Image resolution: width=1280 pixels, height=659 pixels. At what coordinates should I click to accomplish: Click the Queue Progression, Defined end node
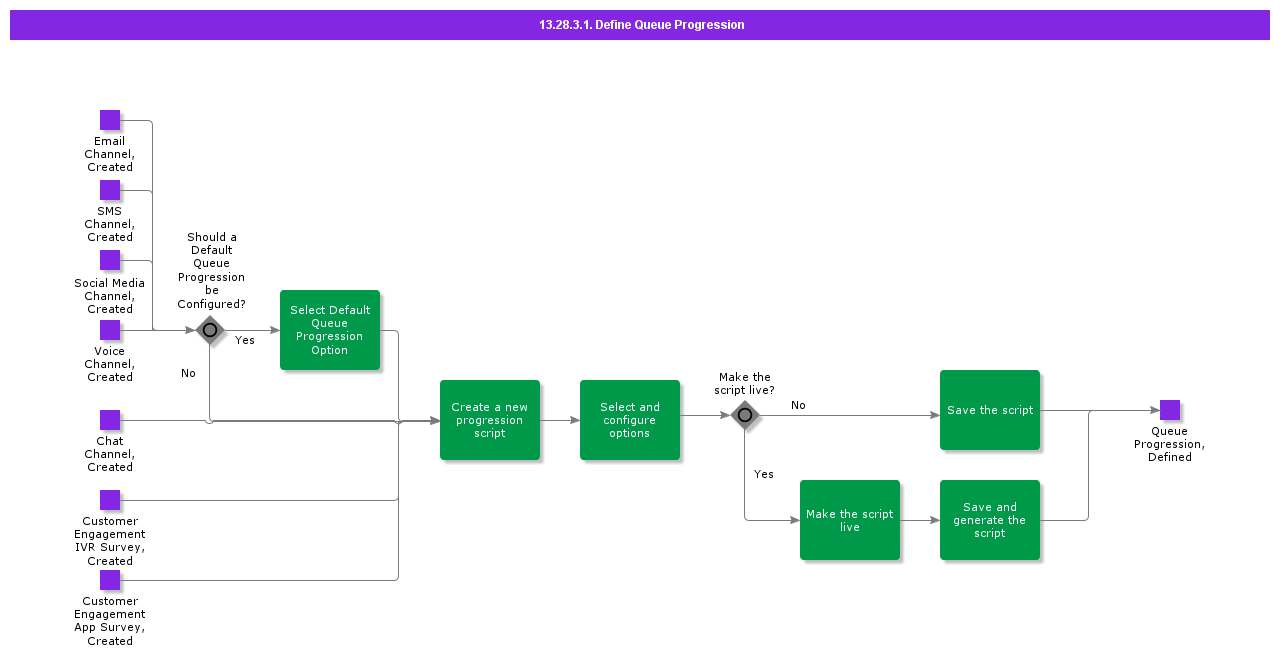pos(1169,408)
